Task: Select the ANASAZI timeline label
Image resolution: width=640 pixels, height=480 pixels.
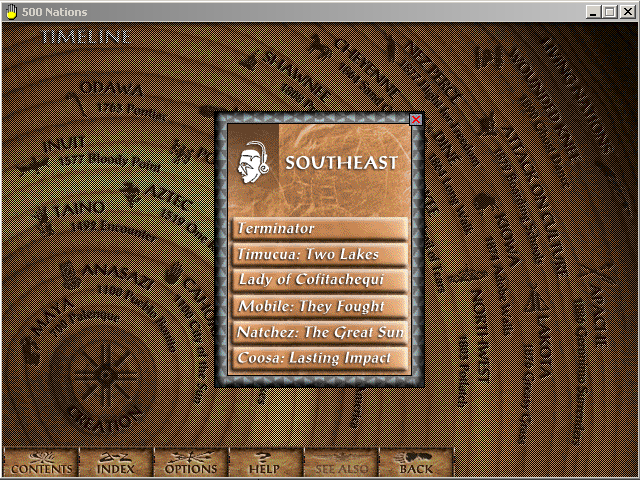Action: pyautogui.click(x=118, y=277)
